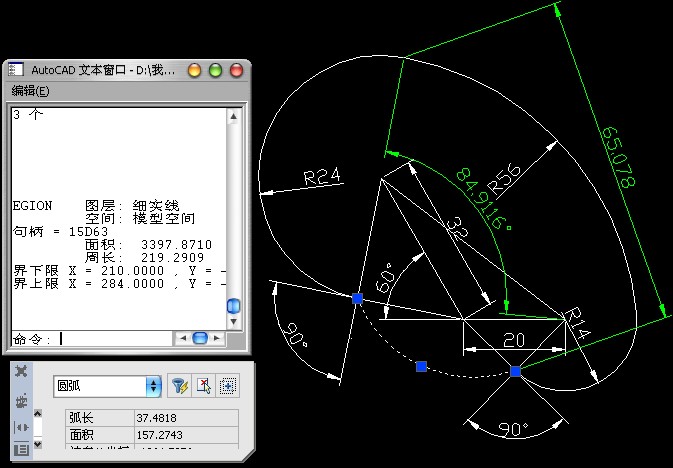
Task: Click the AutoCAD text window title icon
Action: tap(15, 70)
